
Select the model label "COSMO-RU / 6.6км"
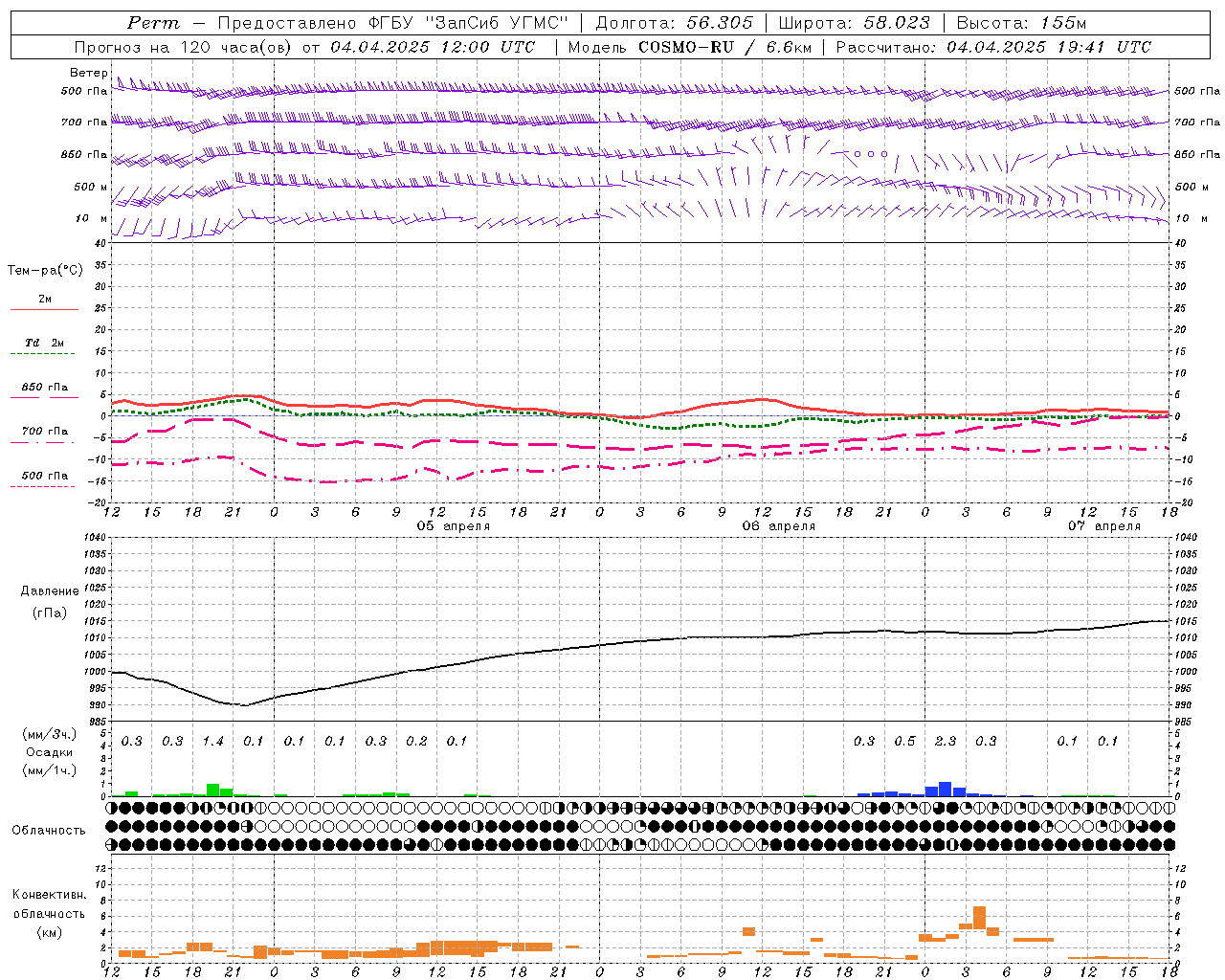pyautogui.click(x=724, y=47)
